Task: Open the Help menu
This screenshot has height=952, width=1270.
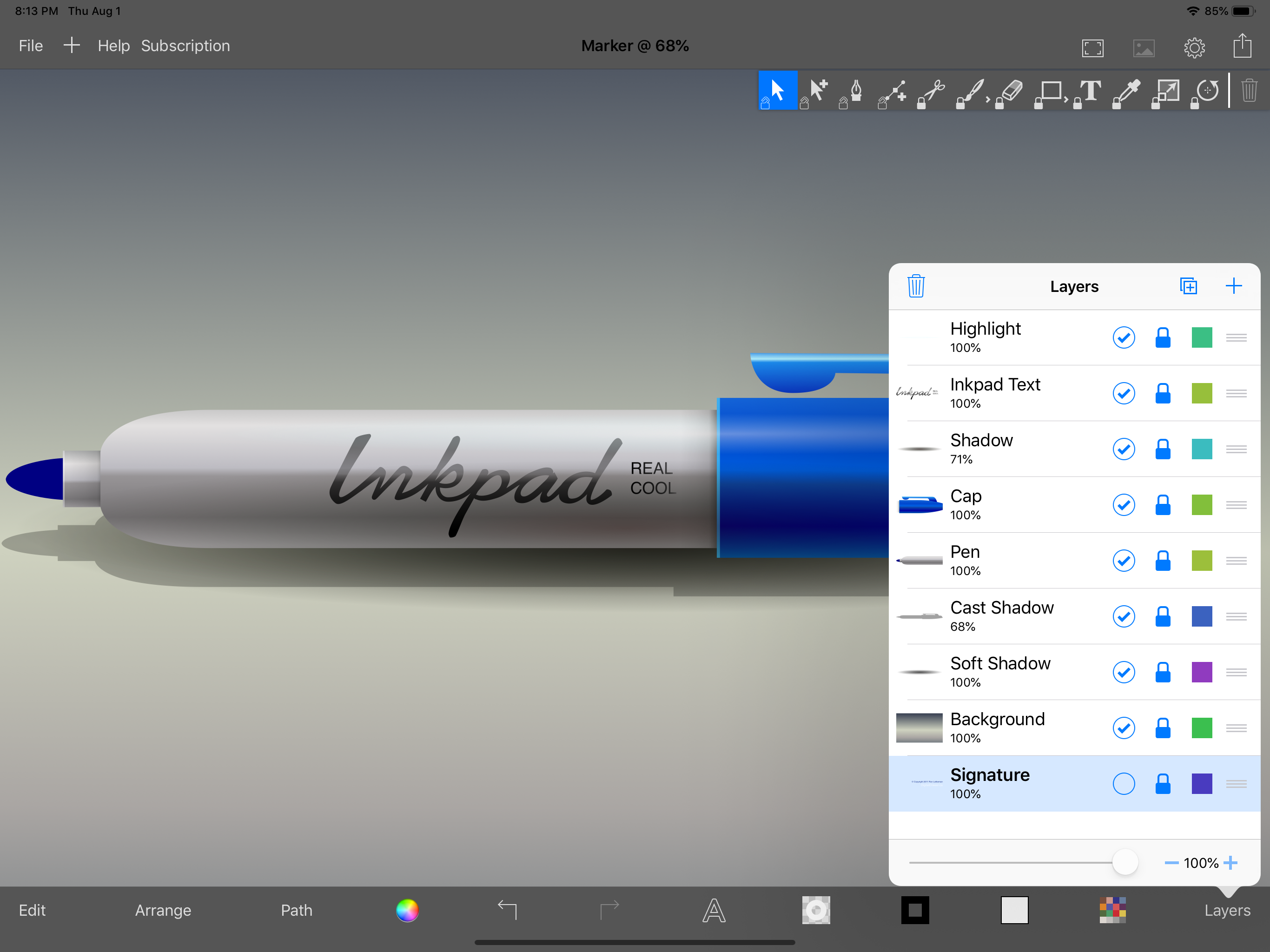Action: click(x=114, y=46)
